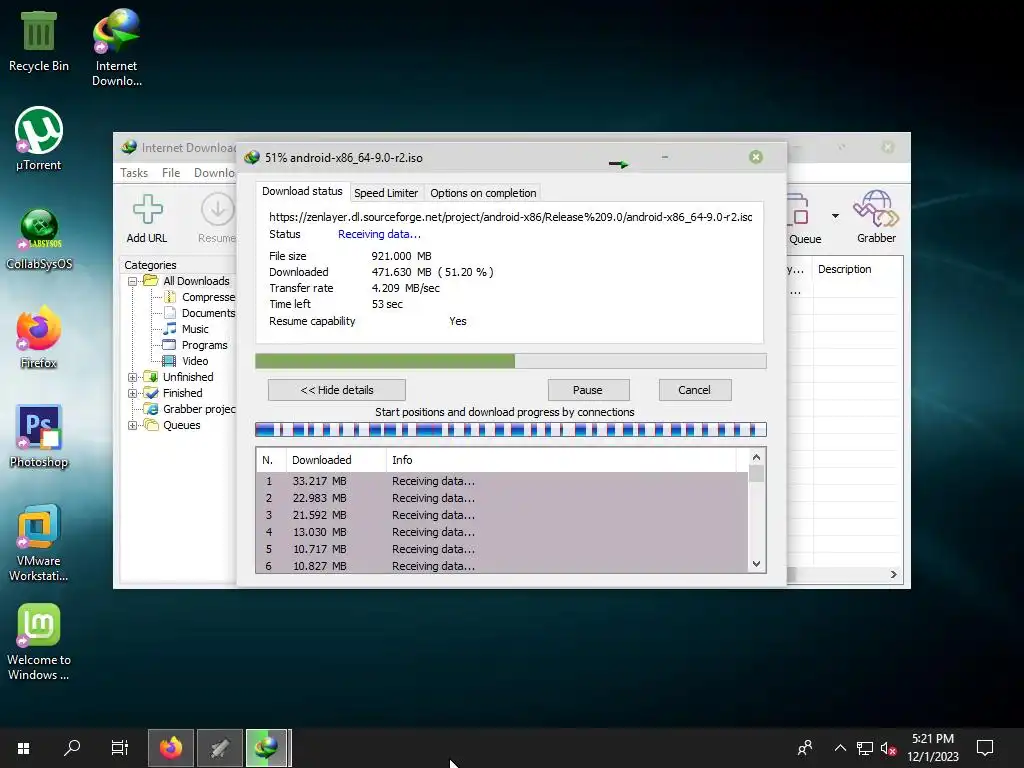The height and width of the screenshot is (768, 1024).
Task: Collapse the All Downloads tree node
Action: (133, 281)
